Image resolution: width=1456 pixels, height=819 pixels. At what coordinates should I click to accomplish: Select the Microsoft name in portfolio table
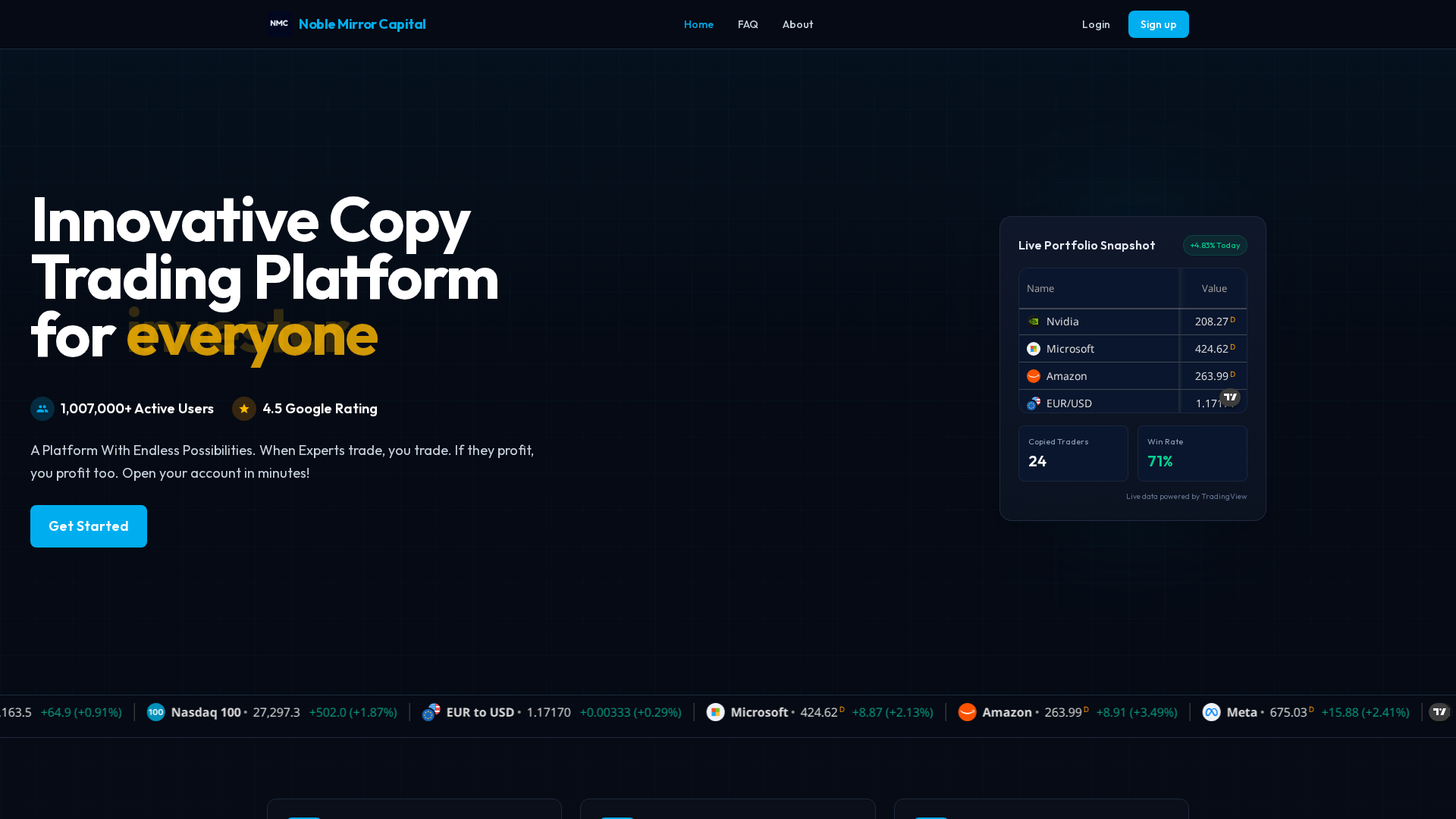tap(1070, 349)
